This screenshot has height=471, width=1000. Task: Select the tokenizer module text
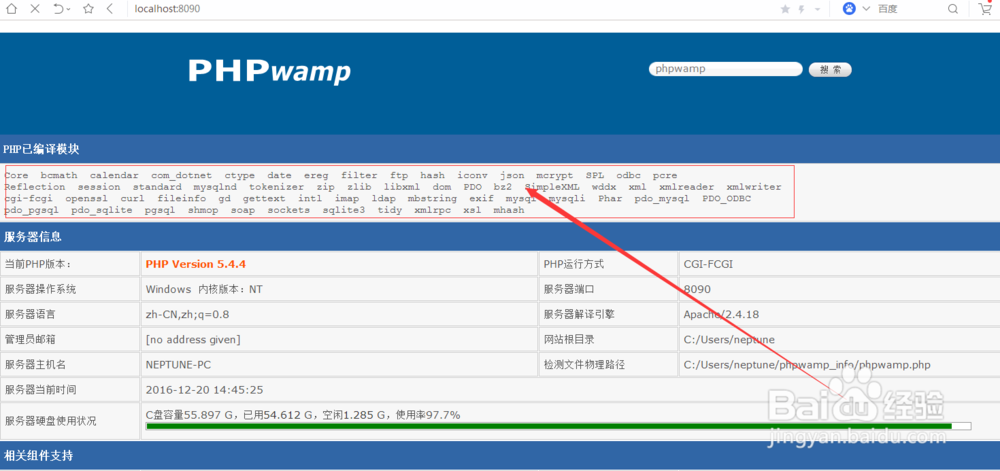[x=276, y=187]
